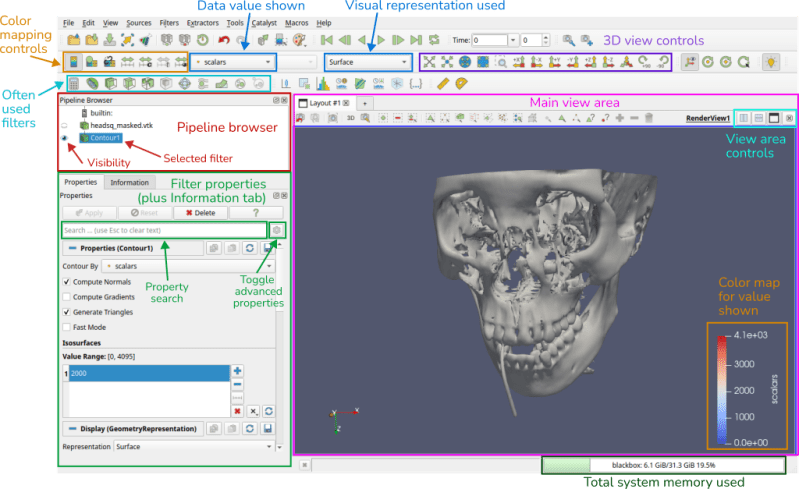Open the Filters menu
The image size is (799, 489).
pyautogui.click(x=169, y=23)
